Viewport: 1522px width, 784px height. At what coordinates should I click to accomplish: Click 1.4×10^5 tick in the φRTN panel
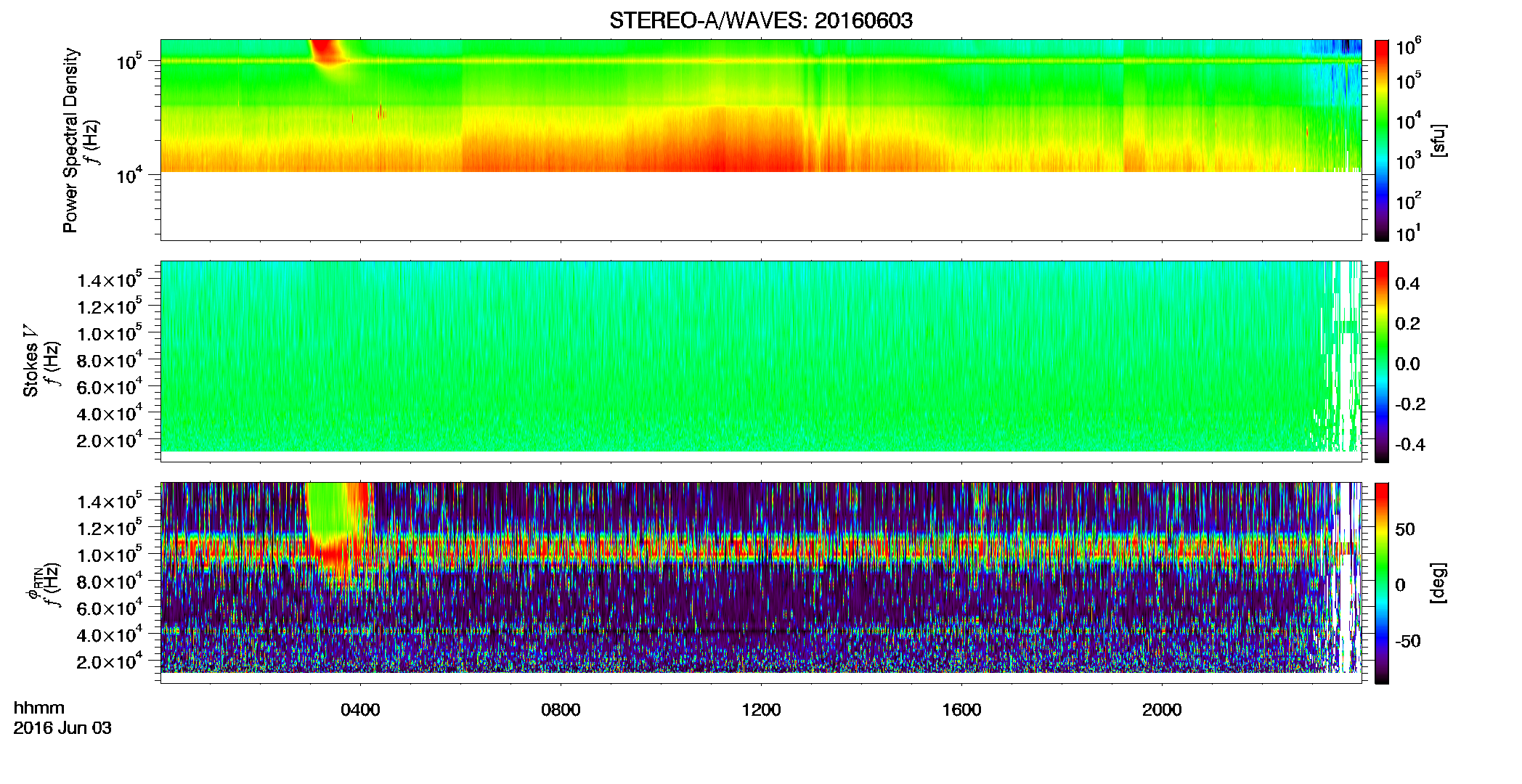(110, 500)
